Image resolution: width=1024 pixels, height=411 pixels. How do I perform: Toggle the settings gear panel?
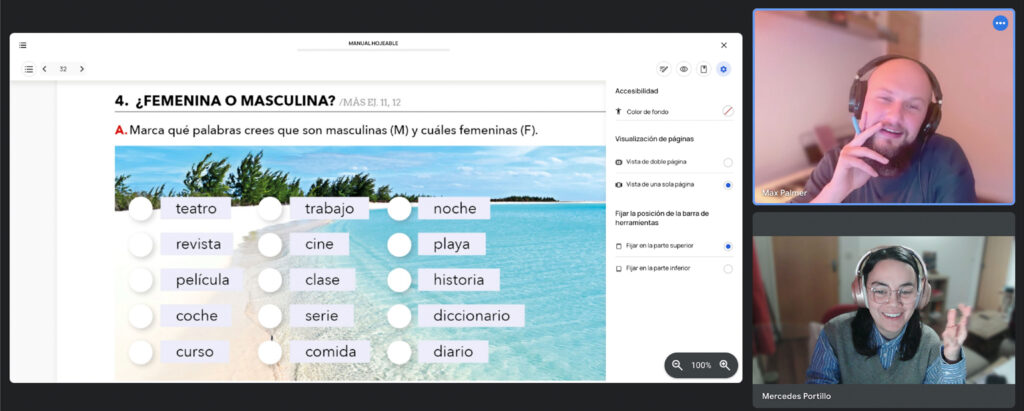(723, 69)
